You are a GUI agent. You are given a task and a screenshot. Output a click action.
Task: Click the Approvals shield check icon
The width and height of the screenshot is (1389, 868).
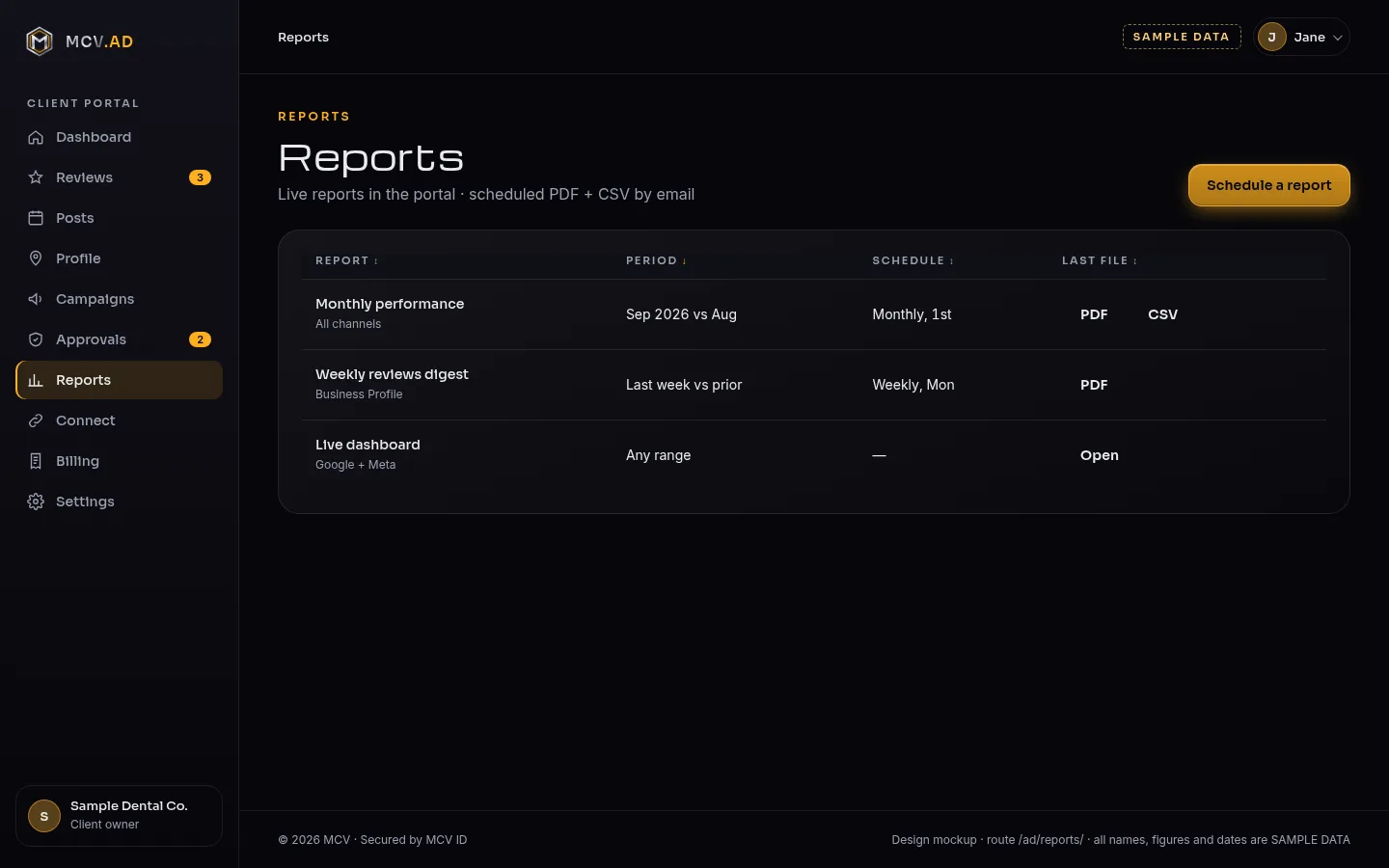click(36, 339)
